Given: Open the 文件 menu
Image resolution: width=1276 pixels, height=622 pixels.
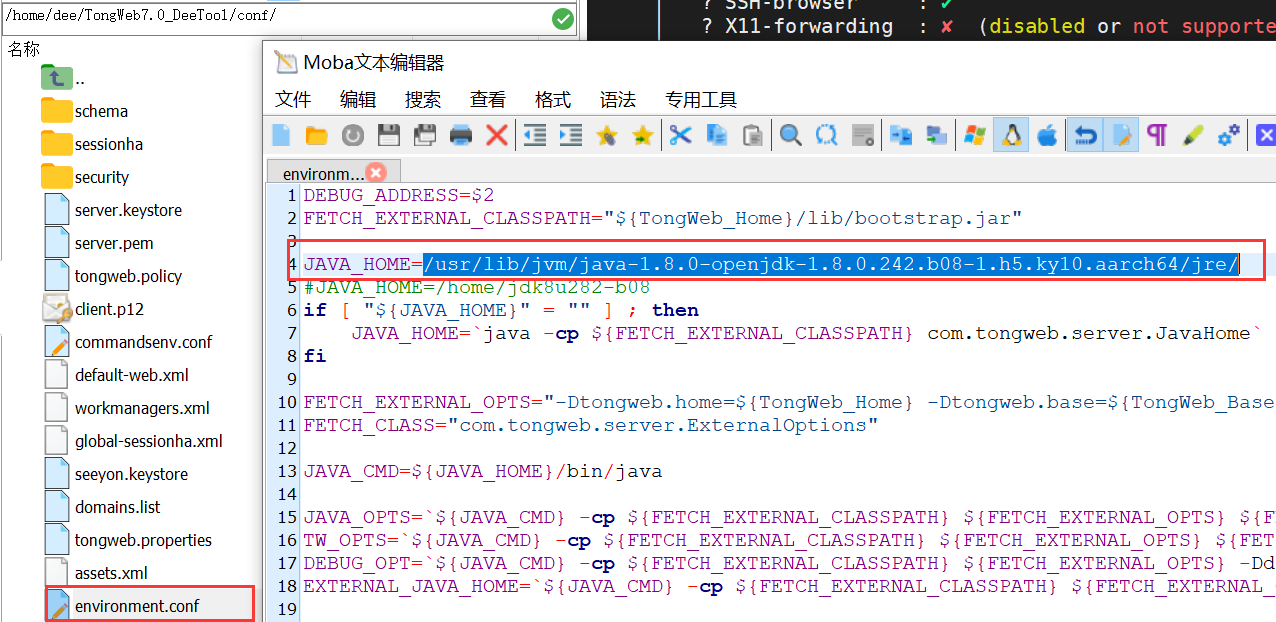Looking at the screenshot, I should click(293, 99).
